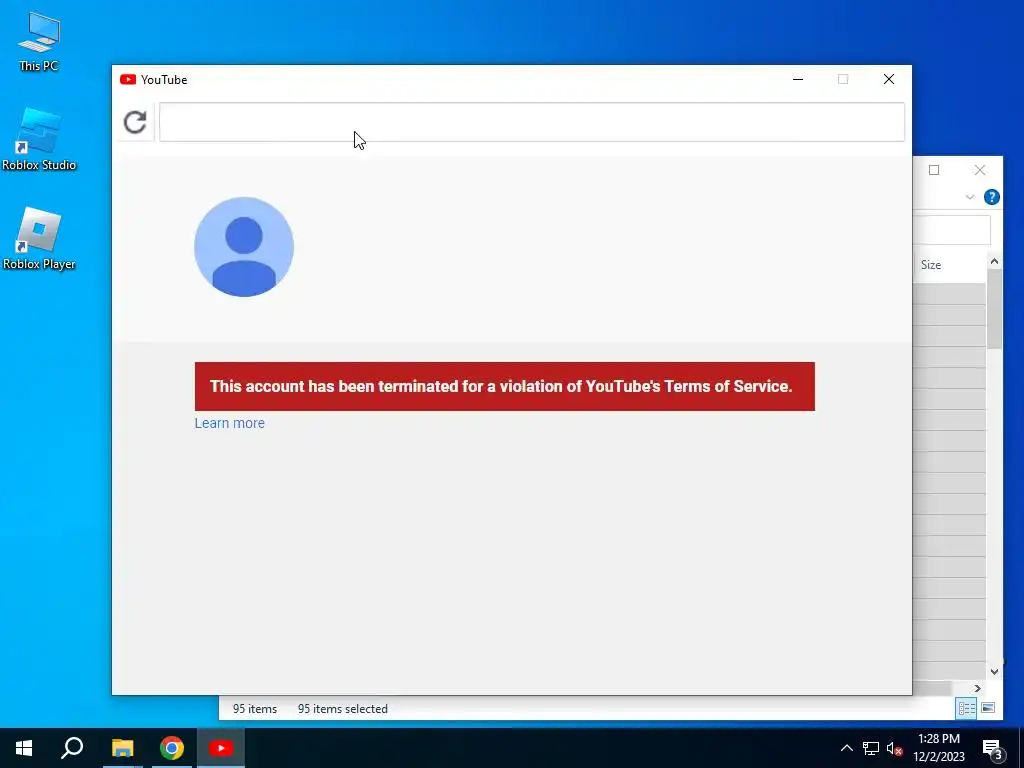The image size is (1024, 768).
Task: Open network status tray icon
Action: click(871, 748)
